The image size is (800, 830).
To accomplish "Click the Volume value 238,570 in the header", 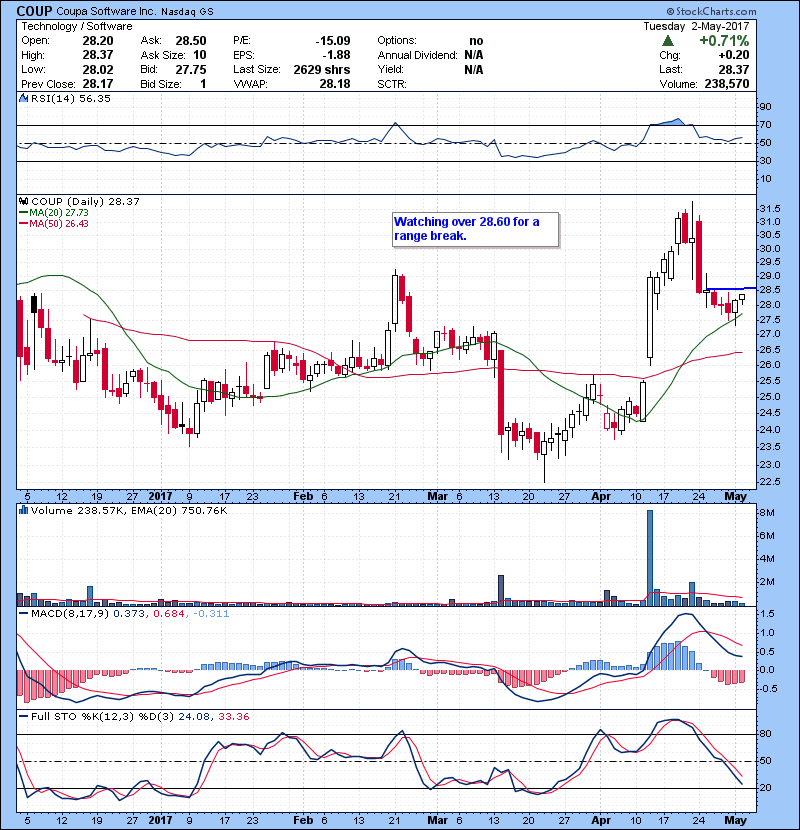I will coord(727,84).
